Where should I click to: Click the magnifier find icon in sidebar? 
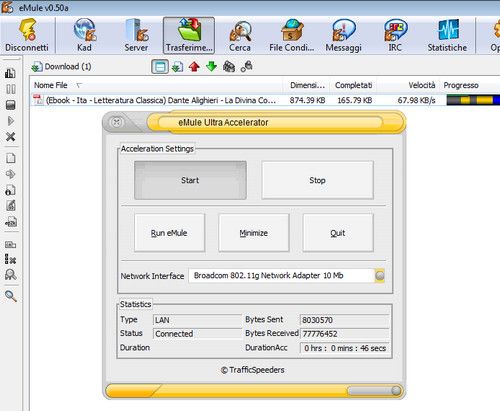click(11, 296)
